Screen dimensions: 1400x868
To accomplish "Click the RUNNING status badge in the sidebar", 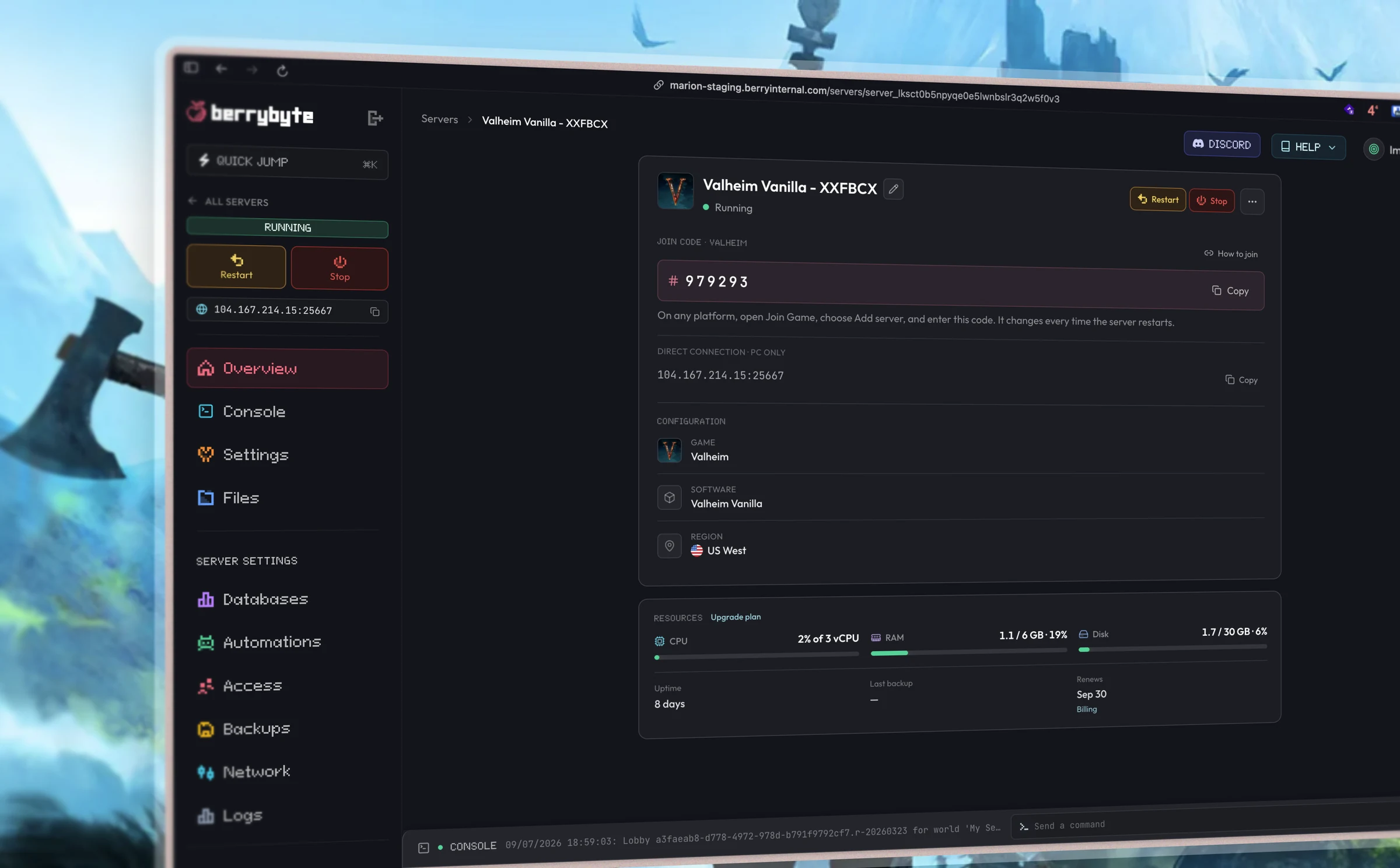I will click(x=287, y=228).
